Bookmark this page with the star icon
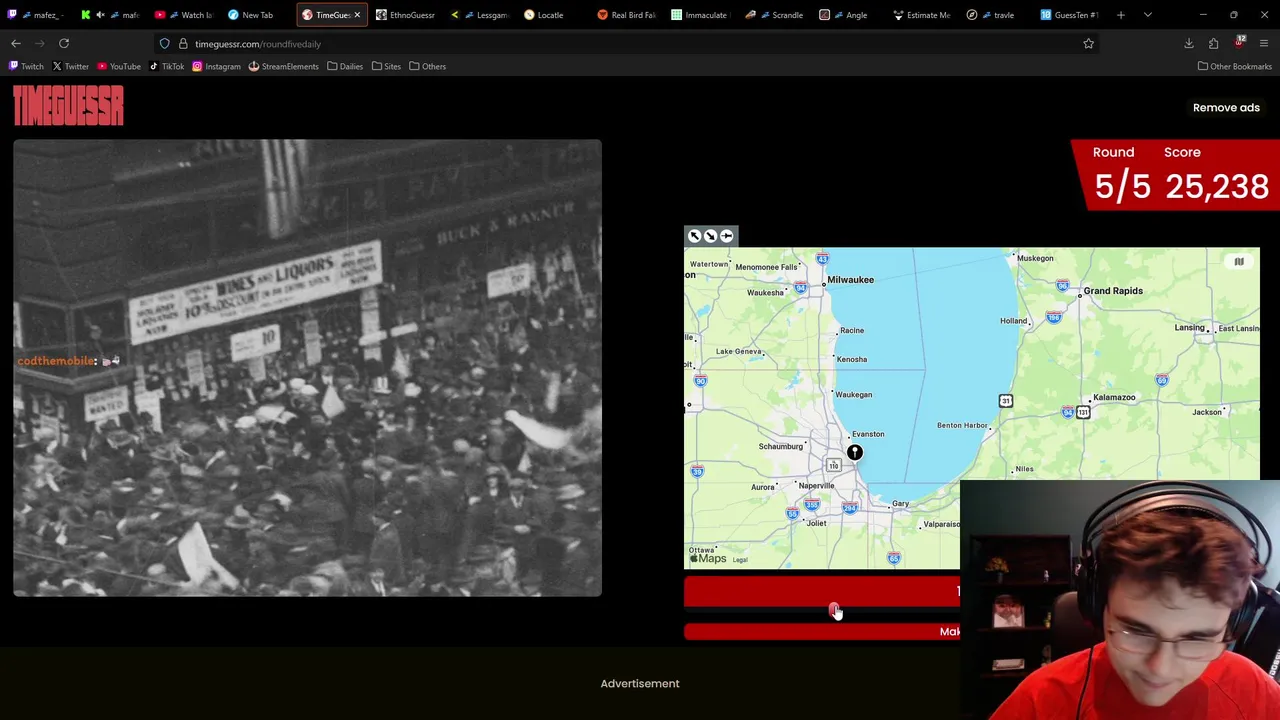 (1088, 43)
